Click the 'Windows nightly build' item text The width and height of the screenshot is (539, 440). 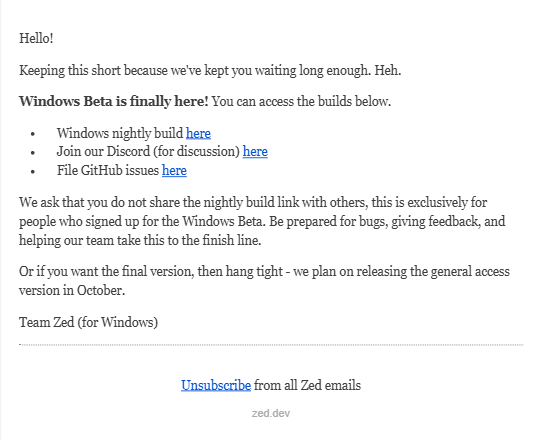coord(120,133)
